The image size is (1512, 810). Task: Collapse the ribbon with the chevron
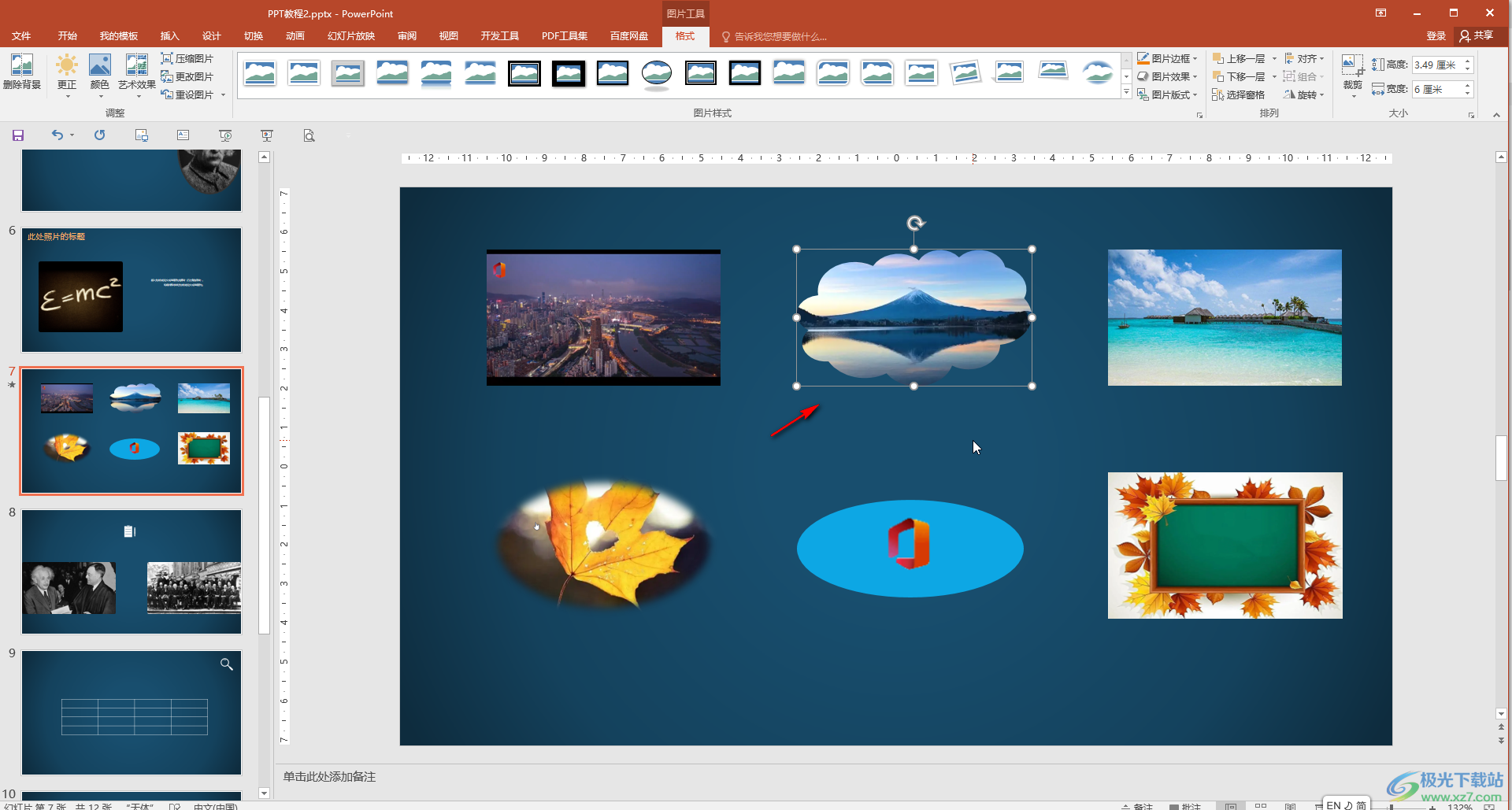point(1496,115)
